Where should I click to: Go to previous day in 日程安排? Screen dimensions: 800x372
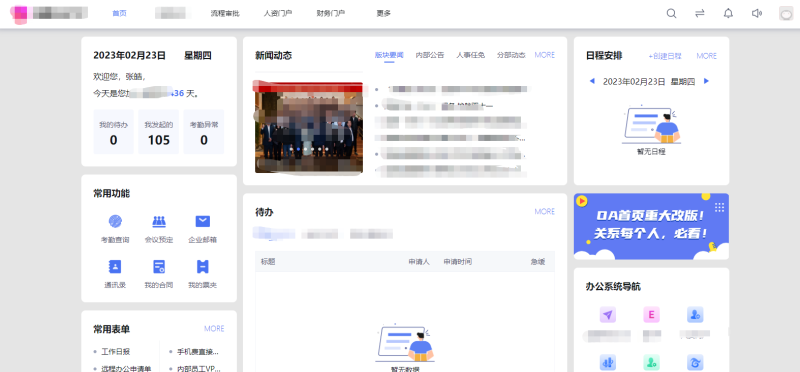[x=592, y=81]
